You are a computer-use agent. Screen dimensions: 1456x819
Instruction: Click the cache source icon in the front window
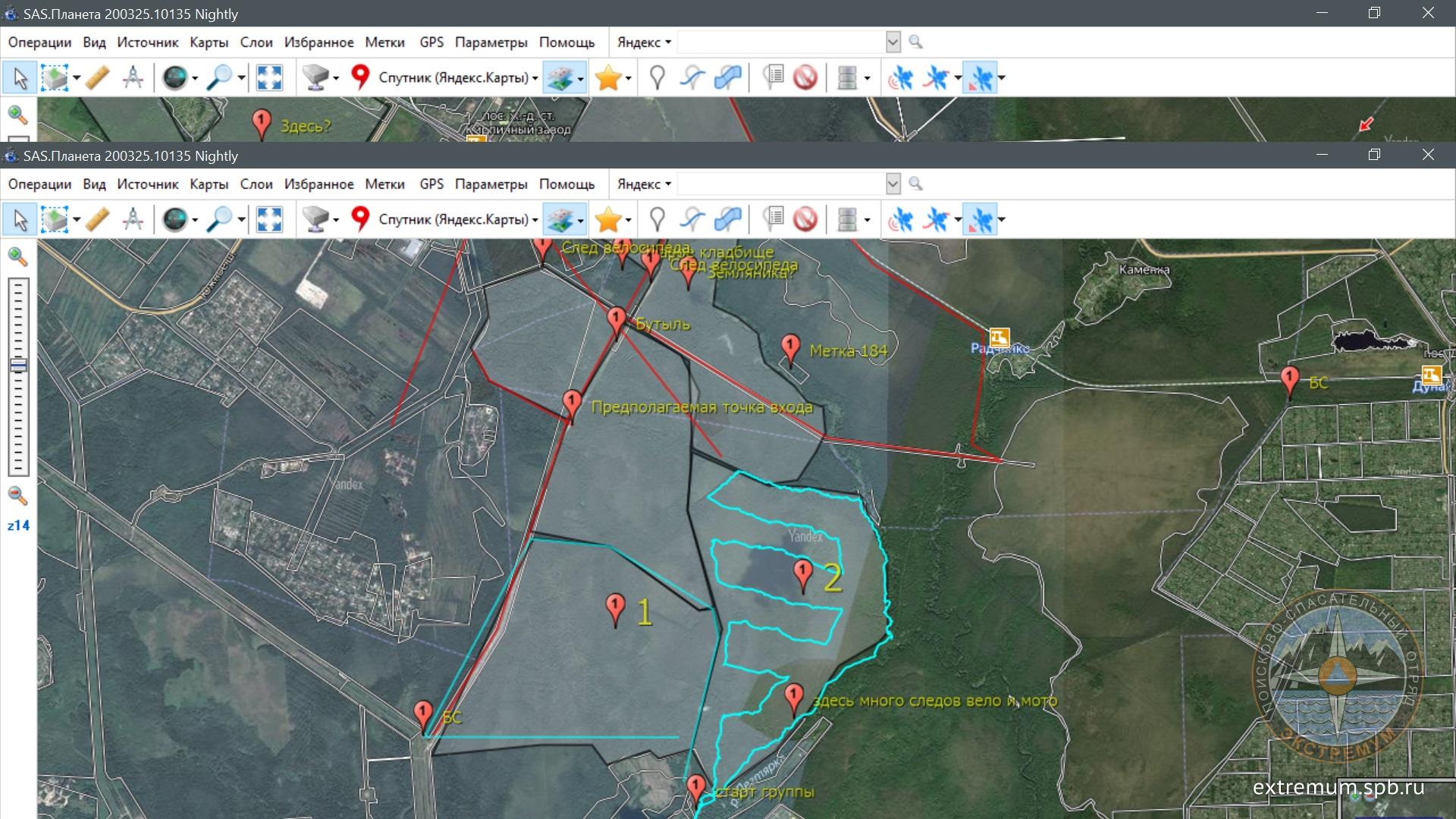pos(315,220)
